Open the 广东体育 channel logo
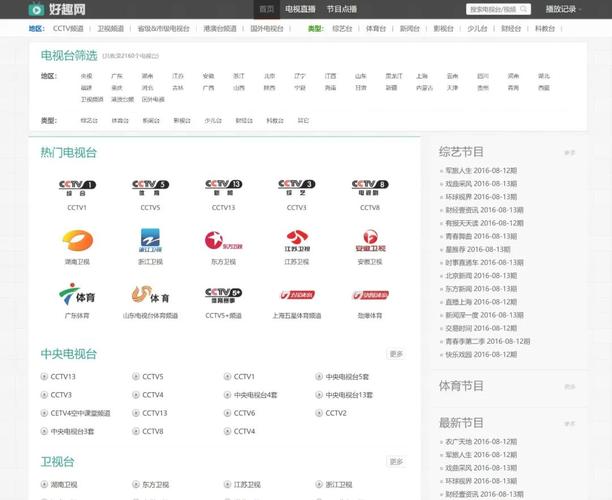The height and width of the screenshot is (500, 612). coord(77,295)
